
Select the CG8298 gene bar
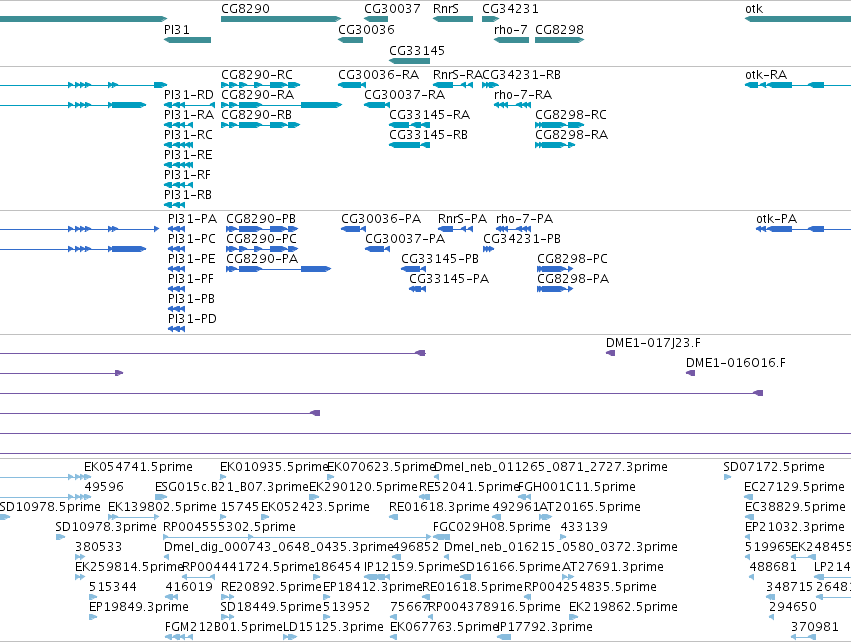tap(559, 40)
